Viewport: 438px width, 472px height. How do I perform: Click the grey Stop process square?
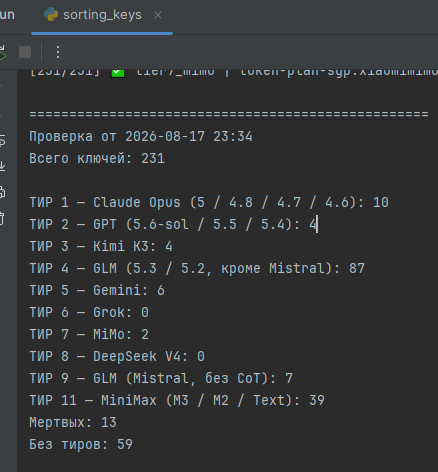(x=25, y=52)
